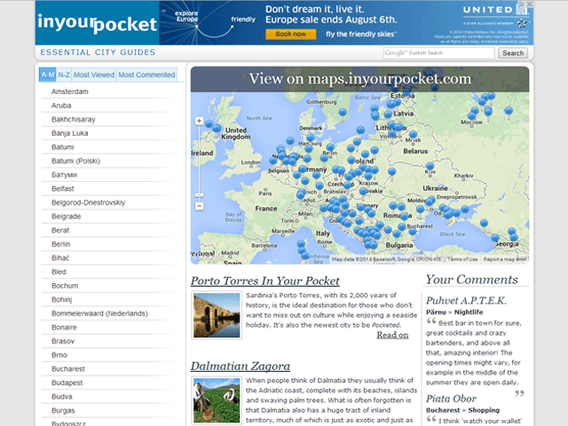Image resolution: width=568 pixels, height=426 pixels.
Task: Select Bihać in the city list
Action: 60,258
